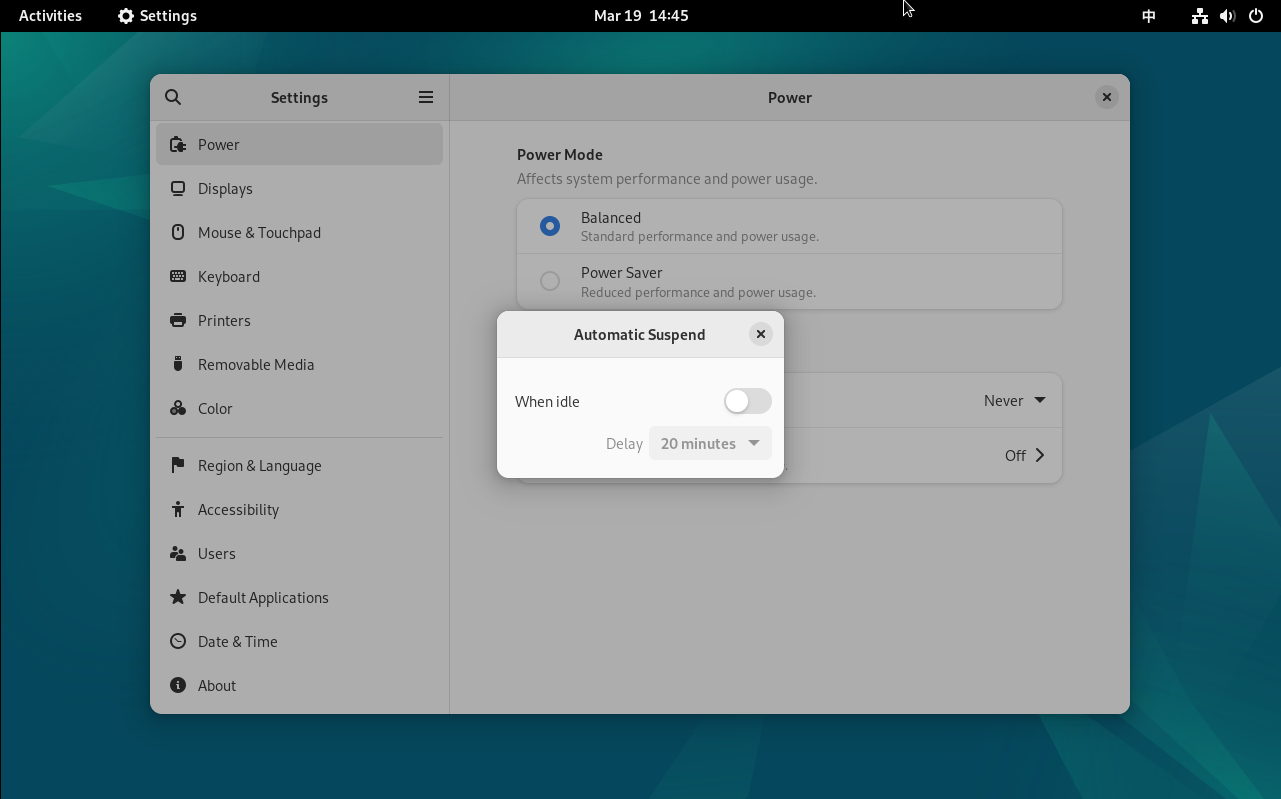
Task: Click the Accessibility icon in sidebar
Action: coord(178,510)
